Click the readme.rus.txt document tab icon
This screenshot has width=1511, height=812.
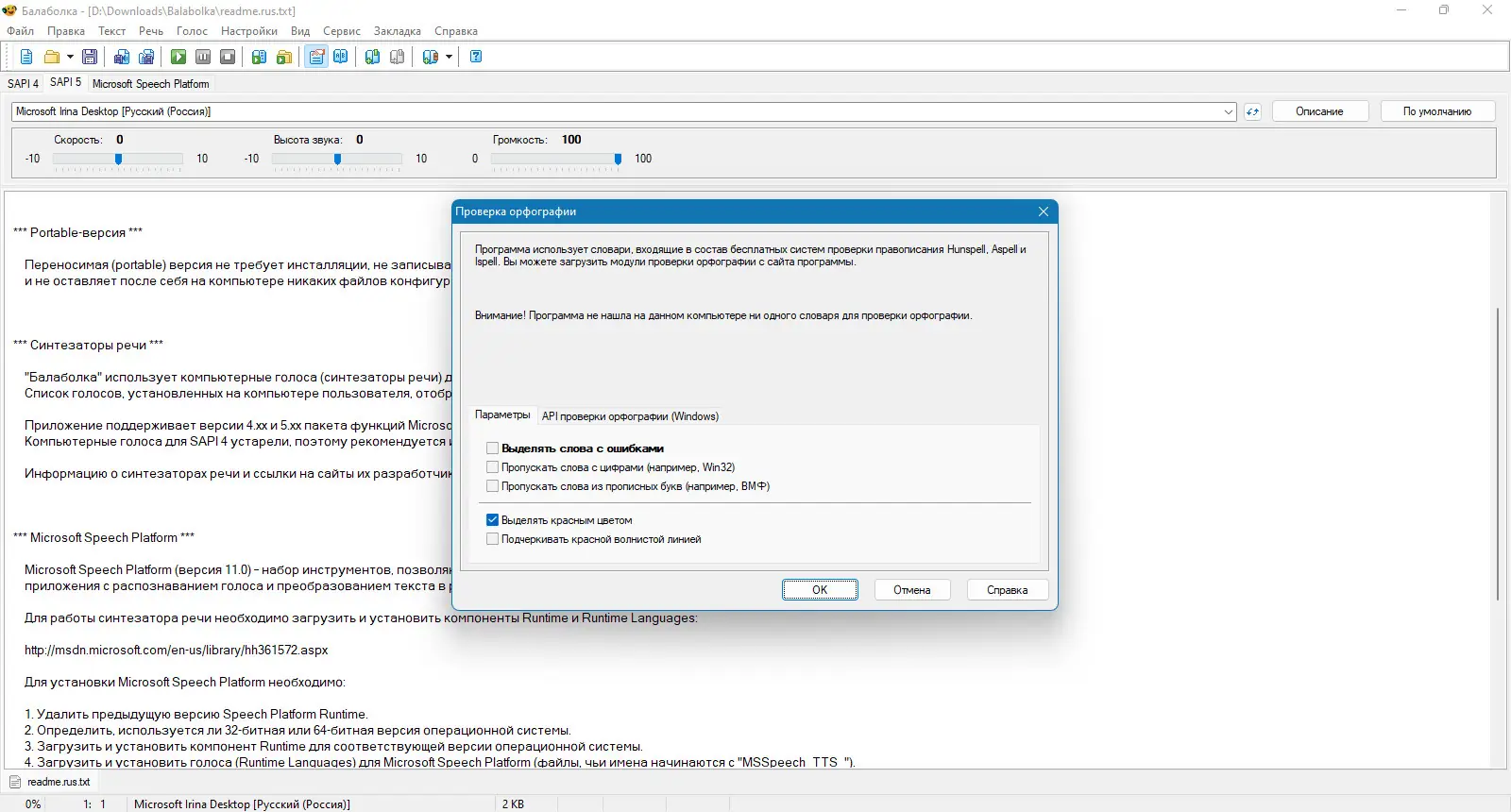click(15, 782)
